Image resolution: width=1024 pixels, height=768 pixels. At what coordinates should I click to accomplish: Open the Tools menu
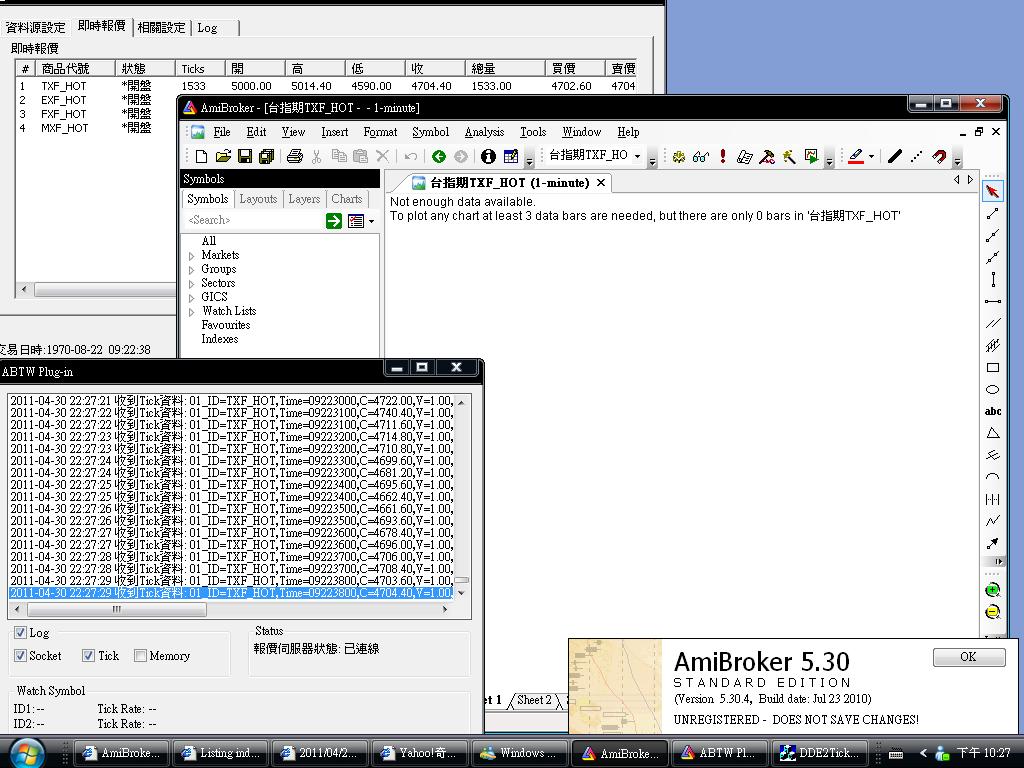[533, 132]
